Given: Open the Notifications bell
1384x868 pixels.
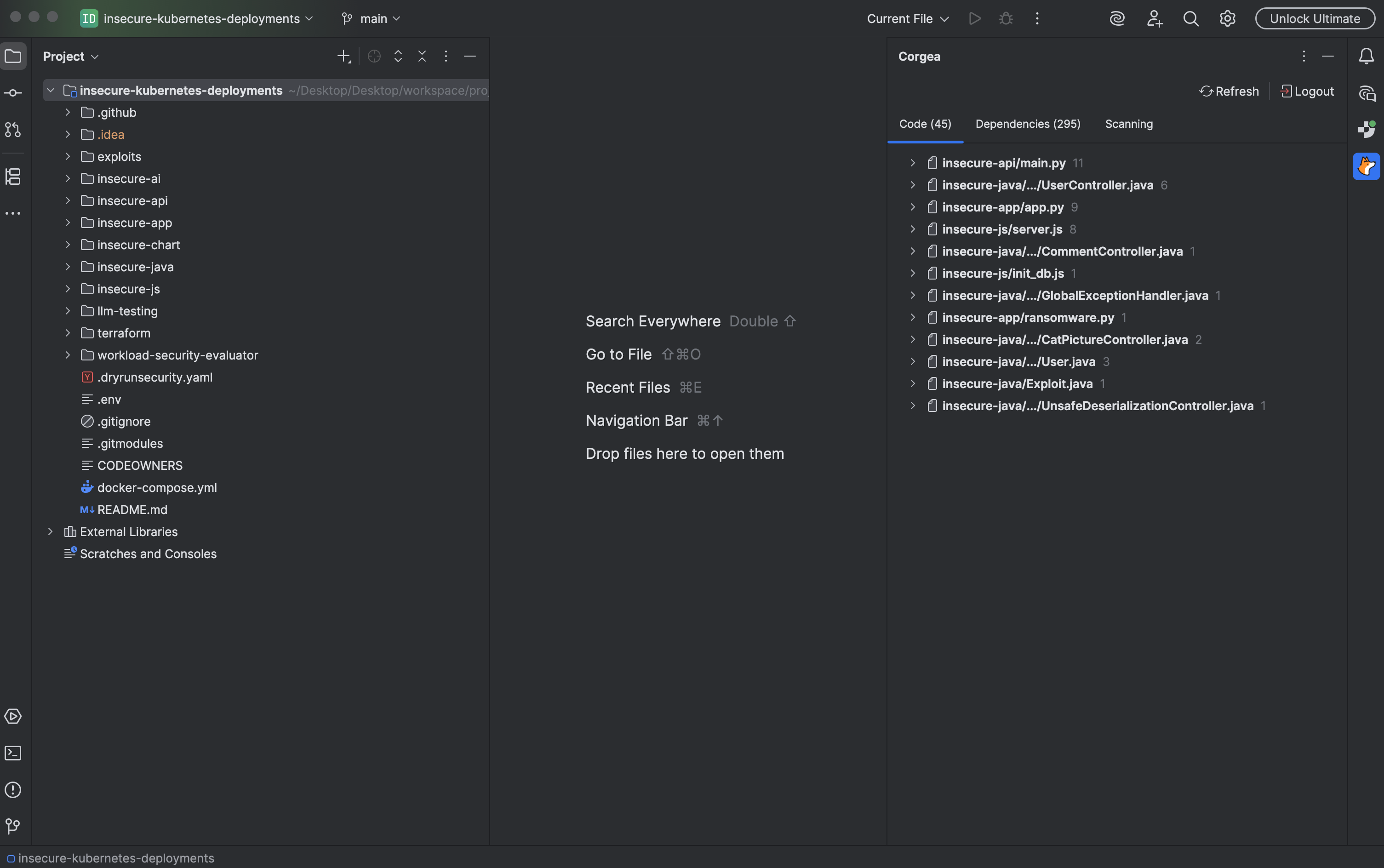Looking at the screenshot, I should coord(1366,56).
